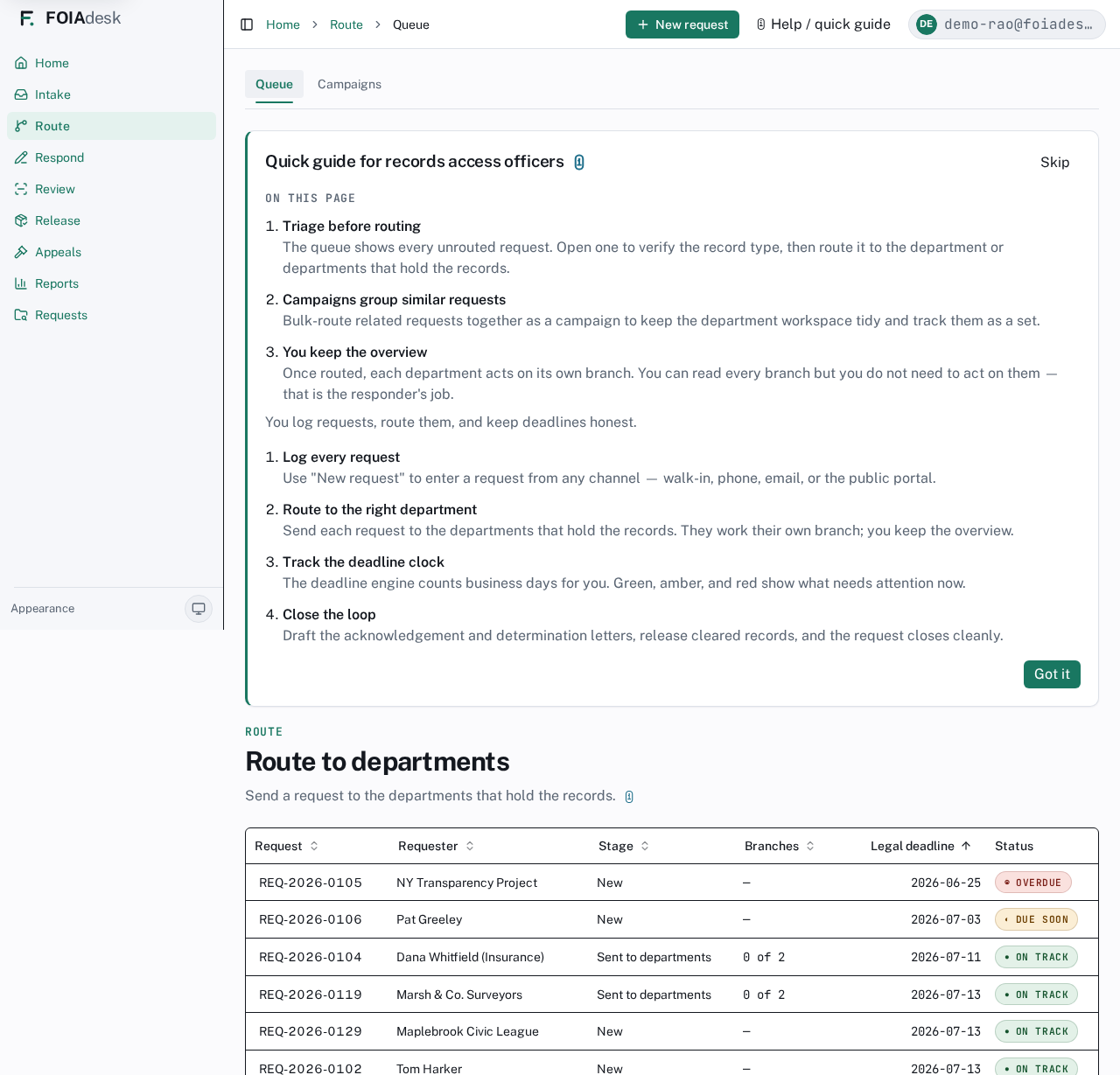Sort table by Branches column
1120x1075 pixels.
click(x=780, y=846)
